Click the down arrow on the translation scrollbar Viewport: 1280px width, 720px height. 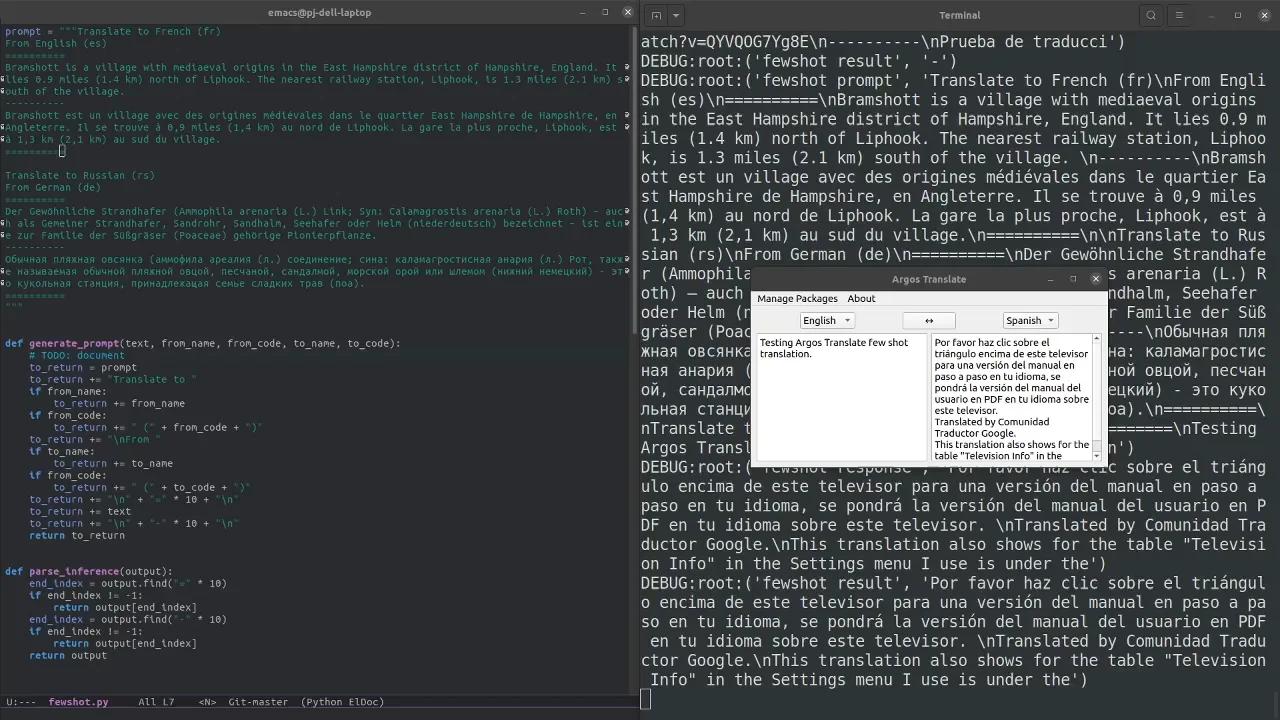click(1095, 456)
